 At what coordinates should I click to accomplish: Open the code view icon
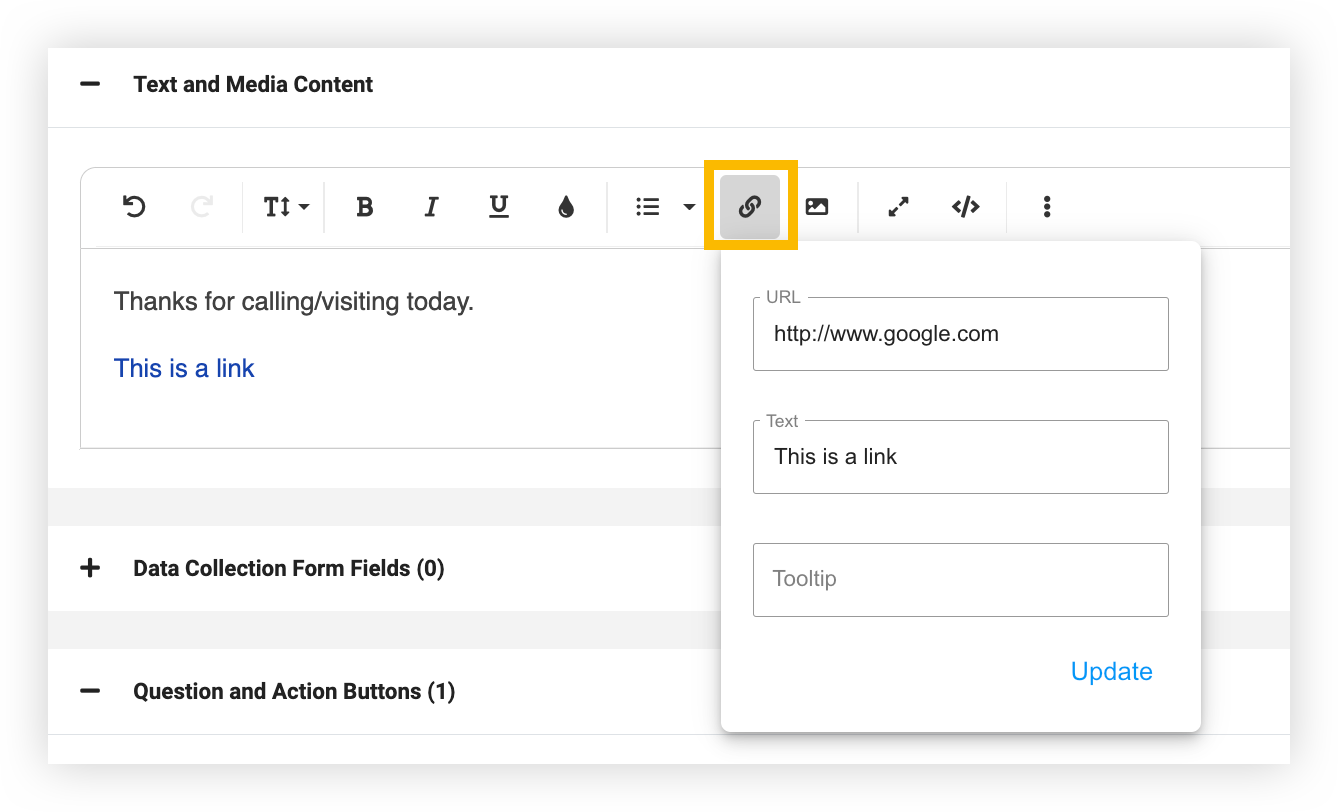click(965, 207)
